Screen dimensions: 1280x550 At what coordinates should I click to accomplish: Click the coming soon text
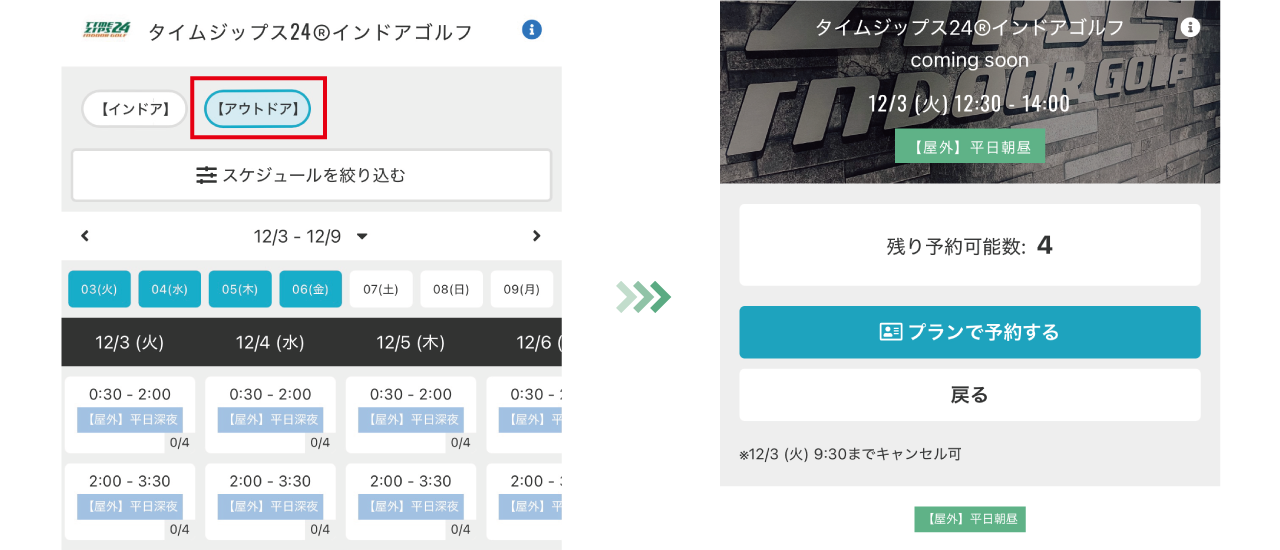(x=969, y=60)
